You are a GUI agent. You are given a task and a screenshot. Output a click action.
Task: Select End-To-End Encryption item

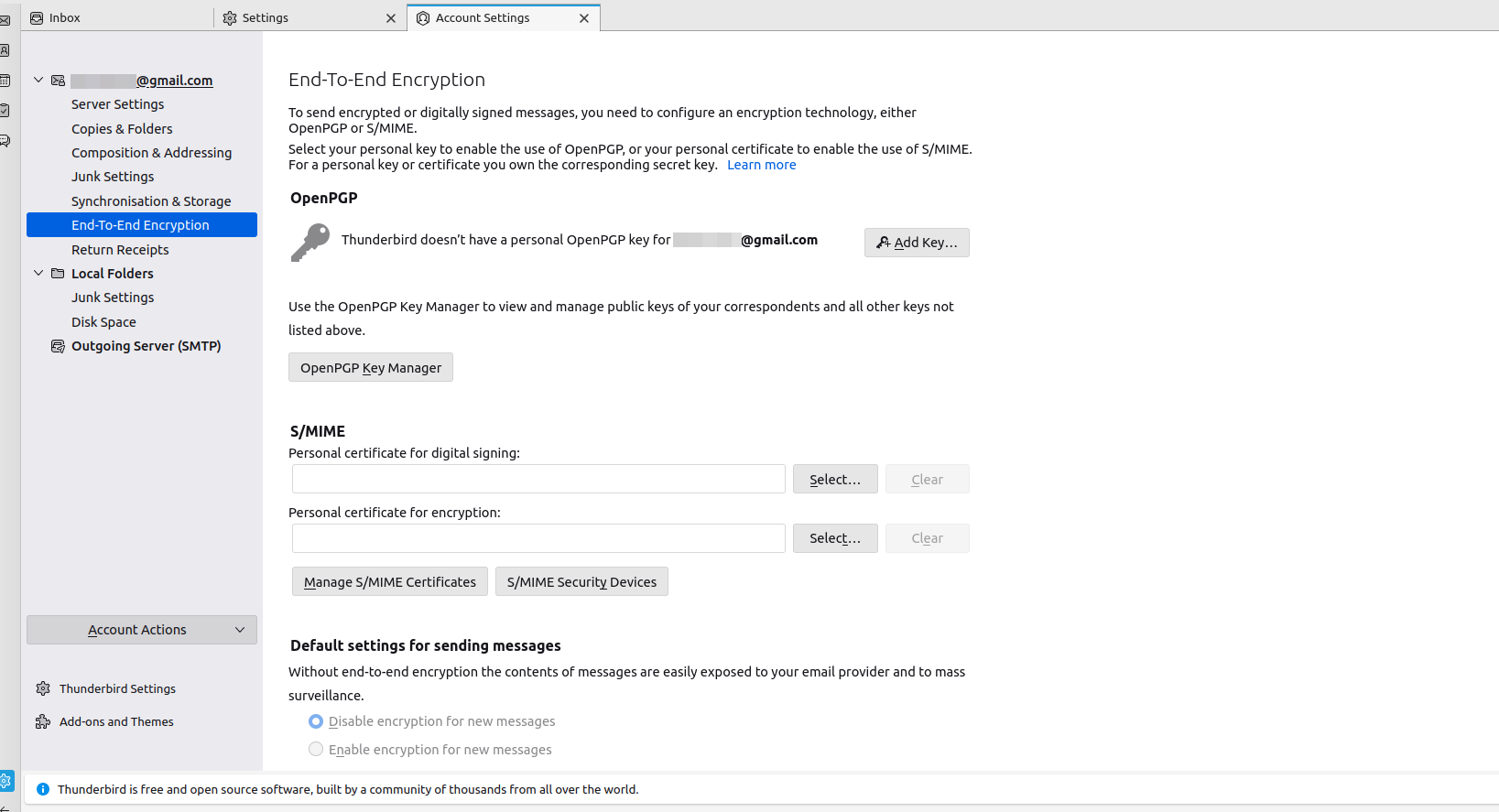[142, 225]
